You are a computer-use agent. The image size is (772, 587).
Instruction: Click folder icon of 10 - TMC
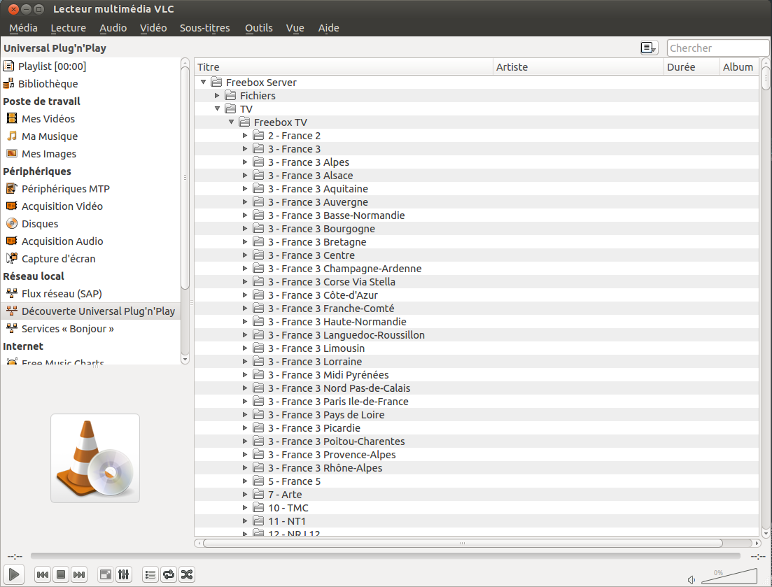(x=258, y=507)
